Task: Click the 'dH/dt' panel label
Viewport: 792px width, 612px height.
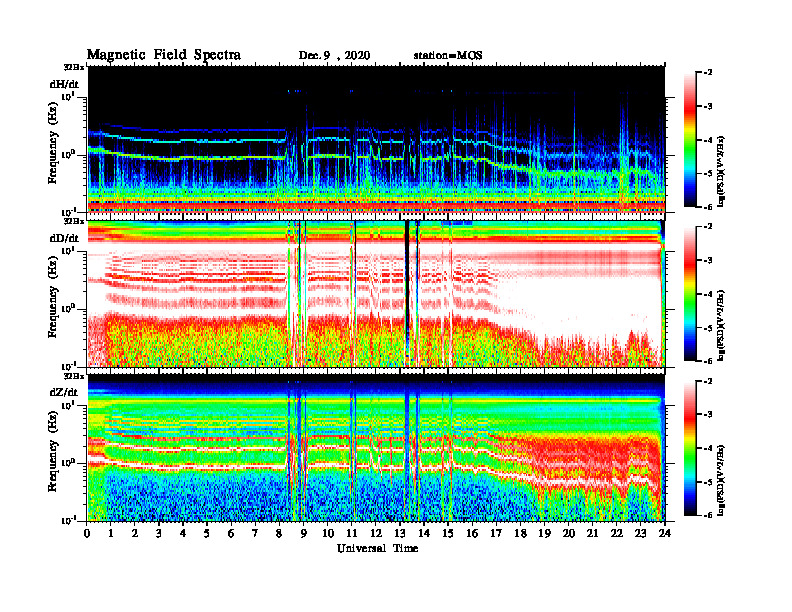Action: coord(64,84)
